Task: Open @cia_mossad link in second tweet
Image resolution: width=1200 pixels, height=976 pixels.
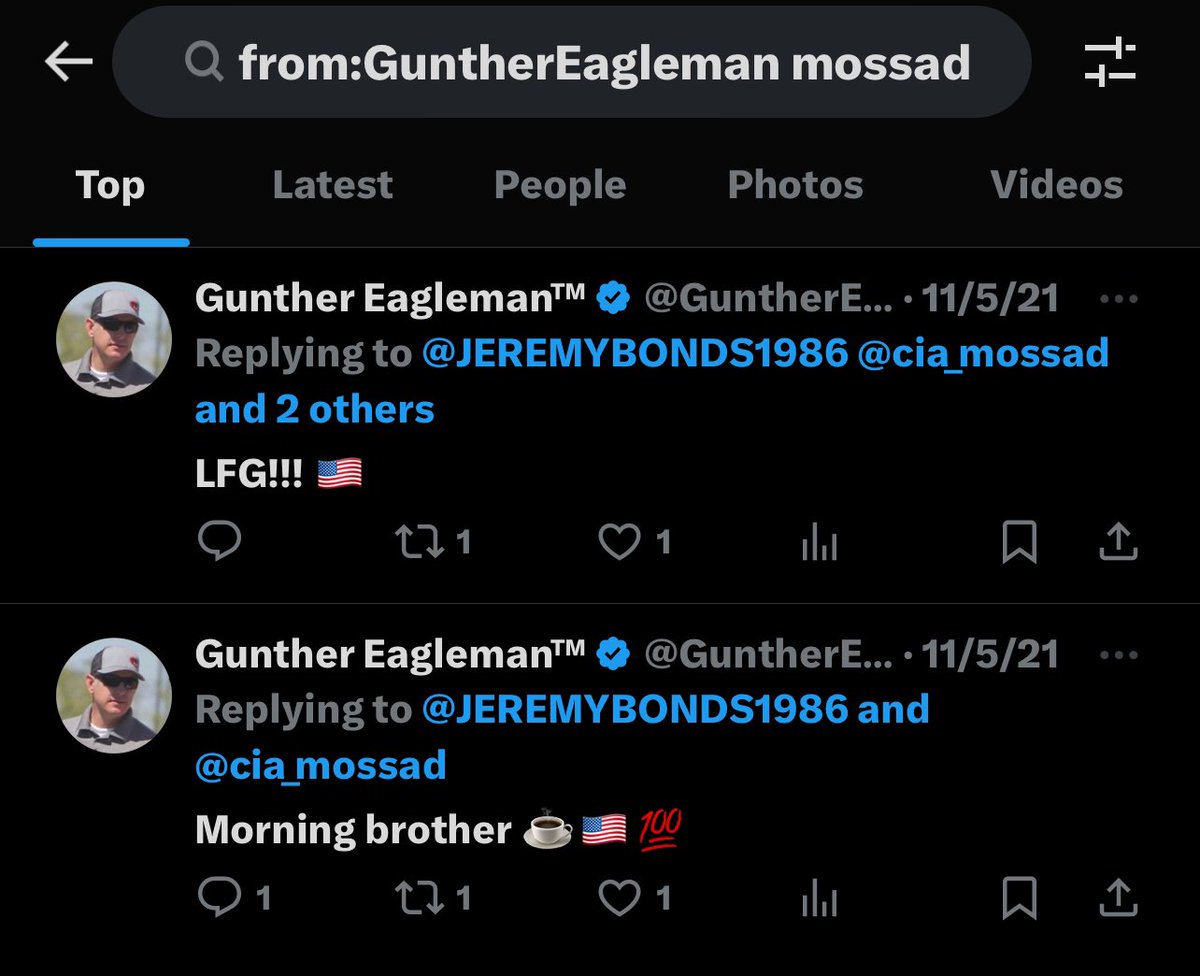Action: [x=321, y=766]
